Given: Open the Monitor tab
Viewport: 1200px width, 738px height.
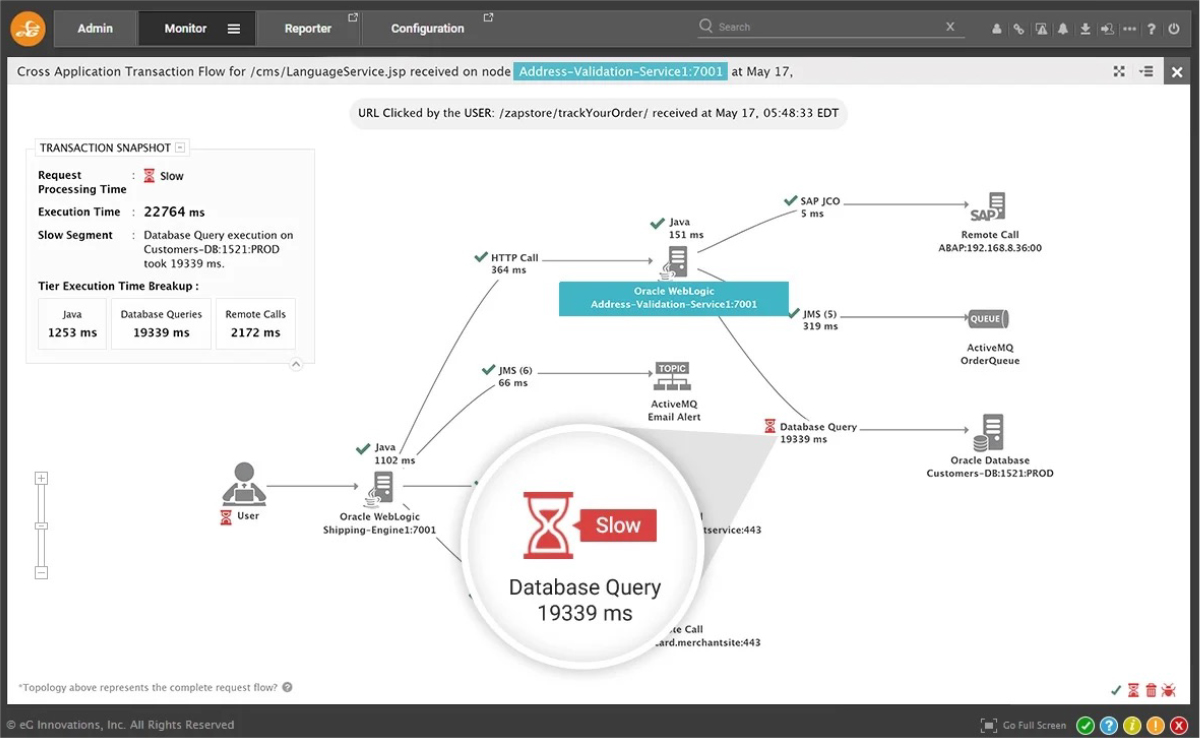Looking at the screenshot, I should [x=185, y=28].
